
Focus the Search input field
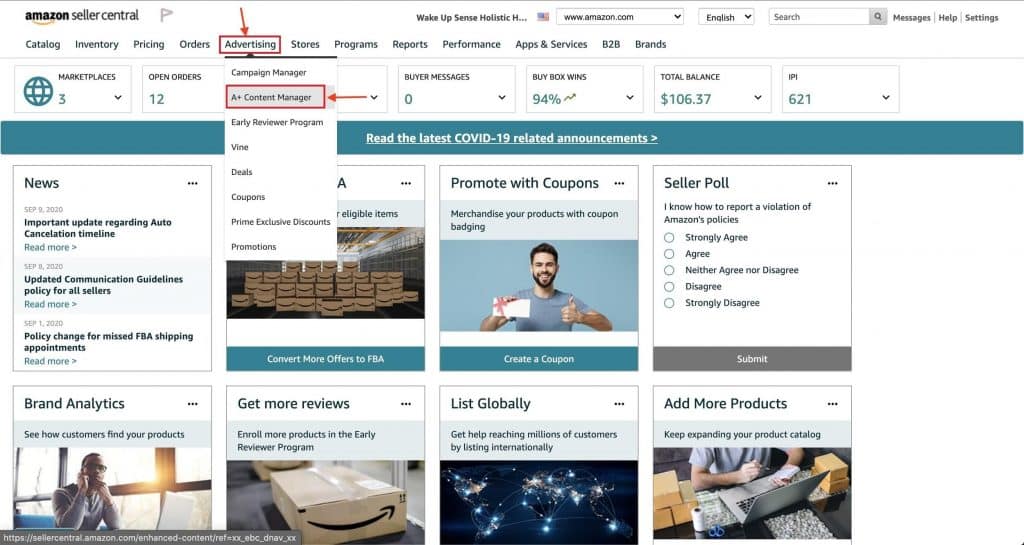point(819,17)
